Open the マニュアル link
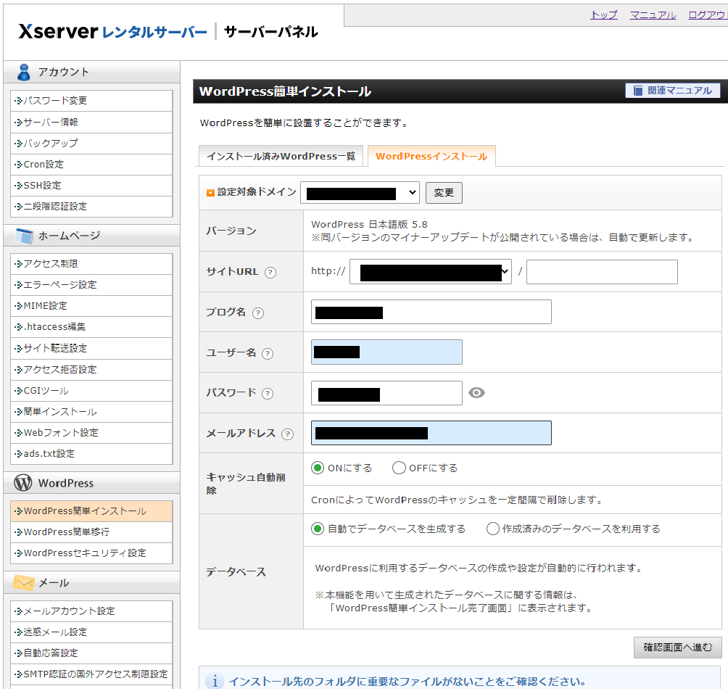 pyautogui.click(x=653, y=15)
